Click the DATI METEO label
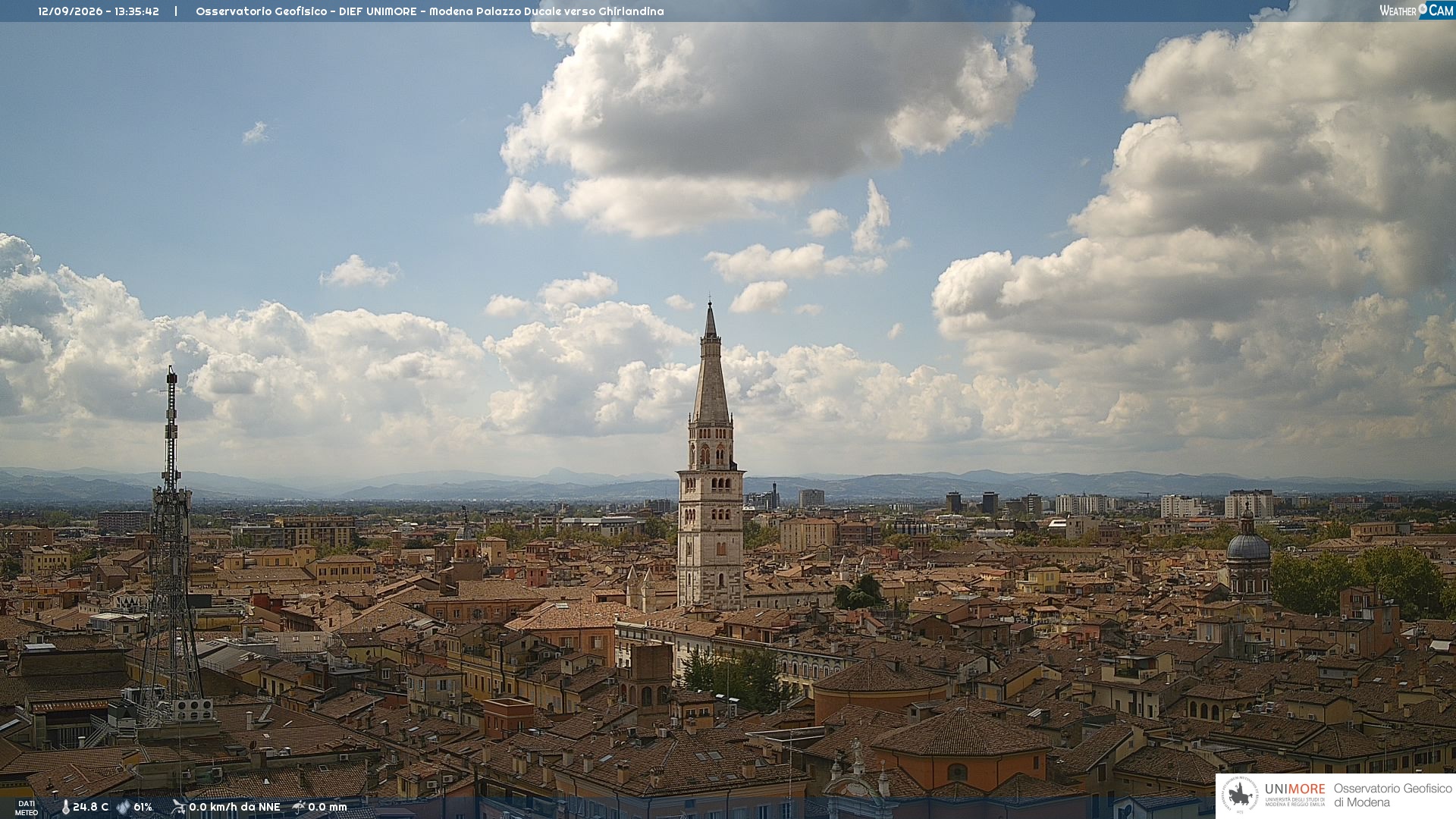This screenshot has width=1456, height=819. [27, 808]
